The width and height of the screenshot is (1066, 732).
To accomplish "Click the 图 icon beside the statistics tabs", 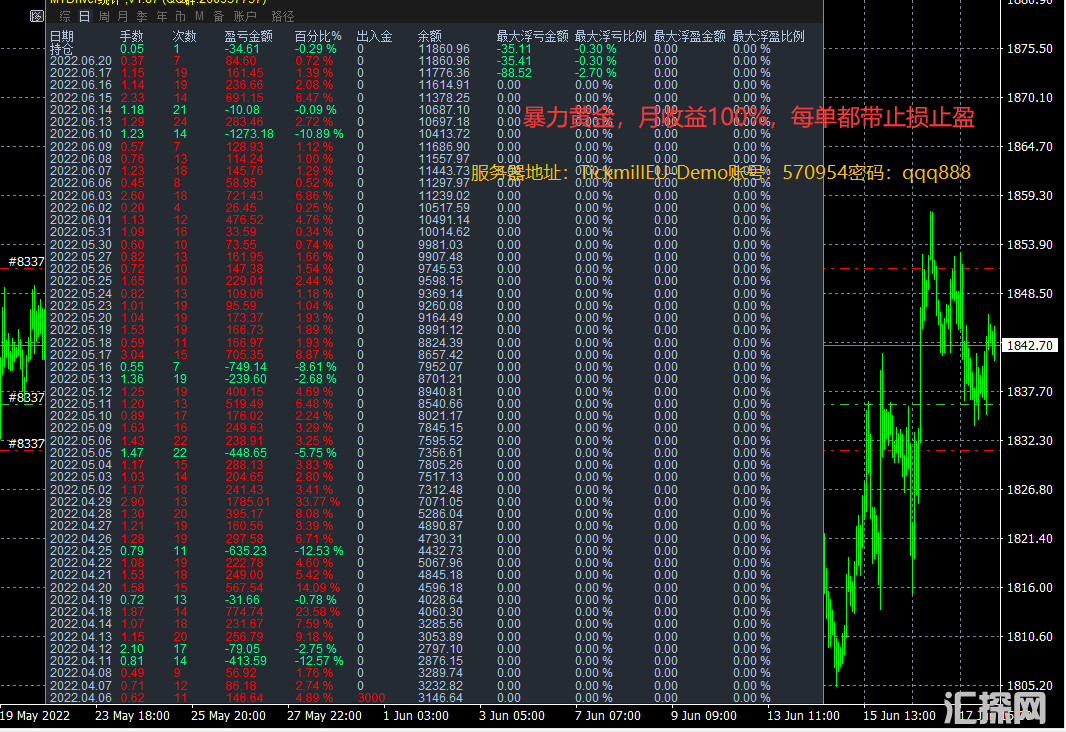I will pos(36,16).
